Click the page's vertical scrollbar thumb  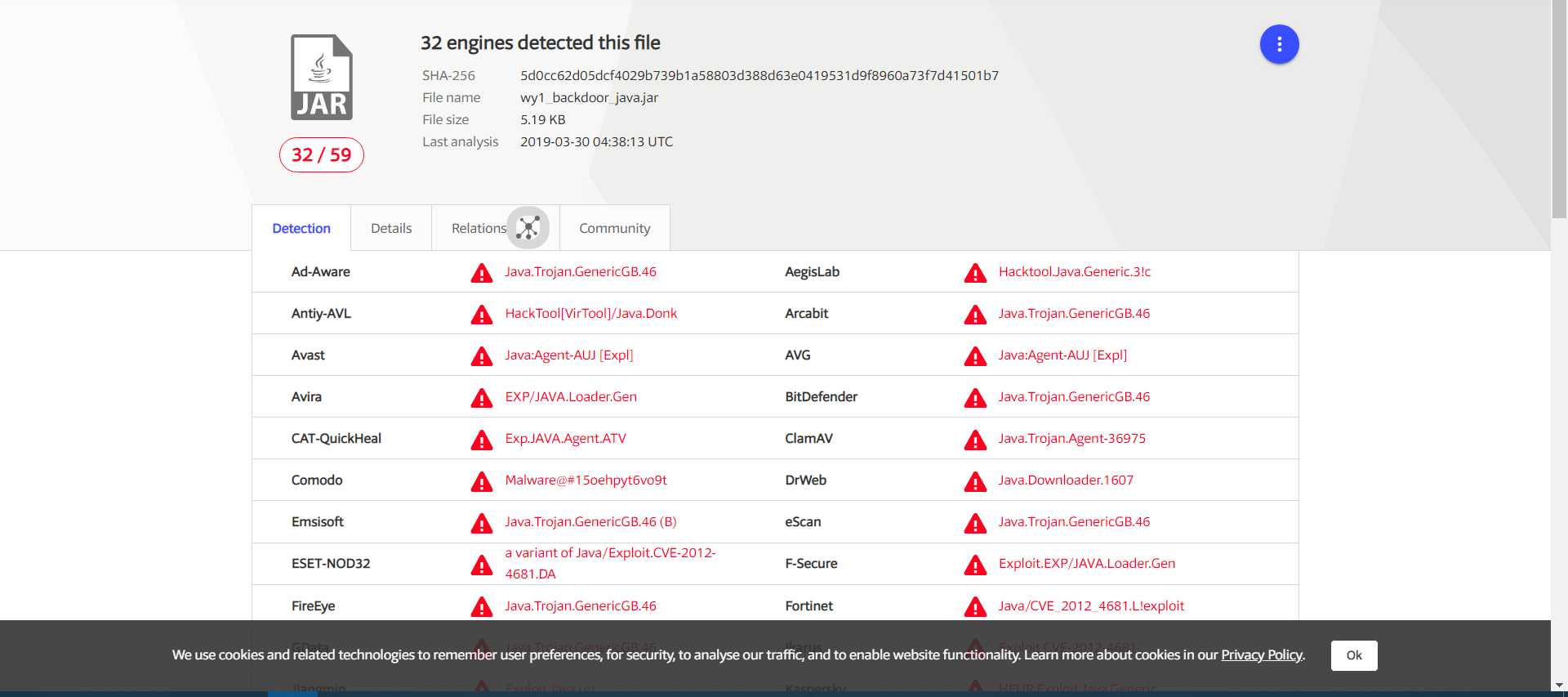(1559, 109)
